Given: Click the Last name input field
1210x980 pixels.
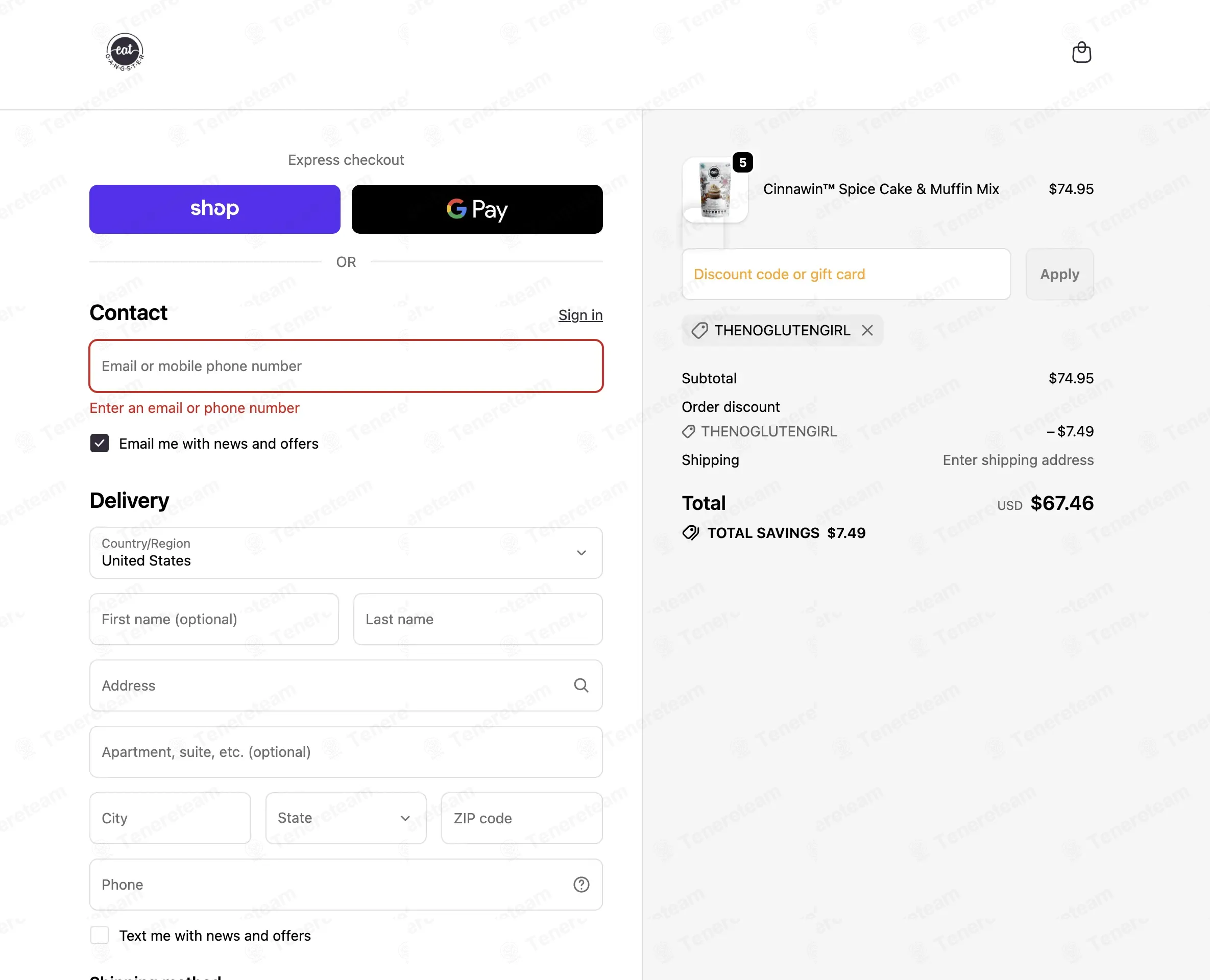Looking at the screenshot, I should pyautogui.click(x=478, y=619).
